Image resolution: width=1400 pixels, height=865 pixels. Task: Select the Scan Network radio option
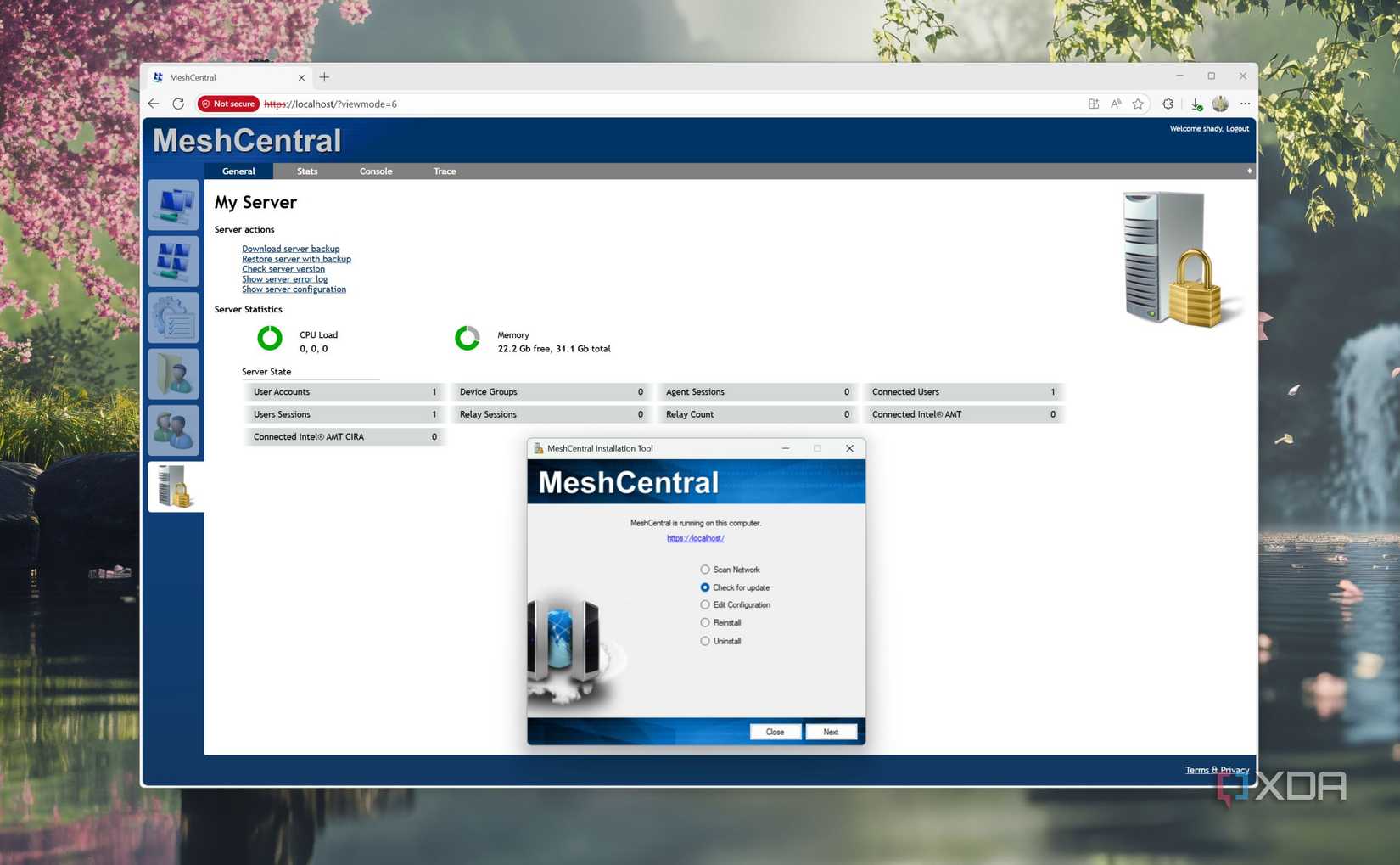click(x=705, y=570)
